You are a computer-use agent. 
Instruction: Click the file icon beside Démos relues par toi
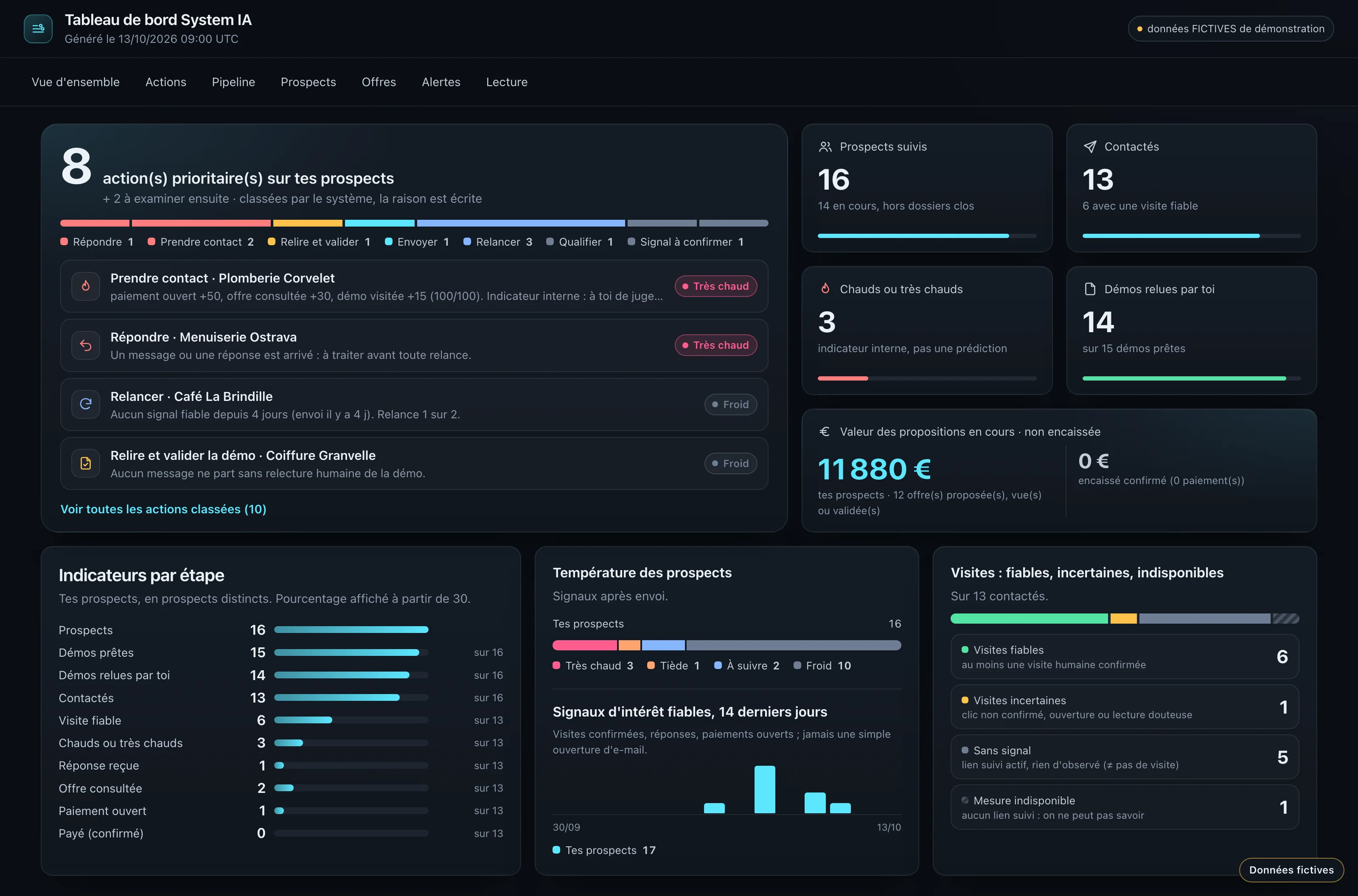(1090, 289)
